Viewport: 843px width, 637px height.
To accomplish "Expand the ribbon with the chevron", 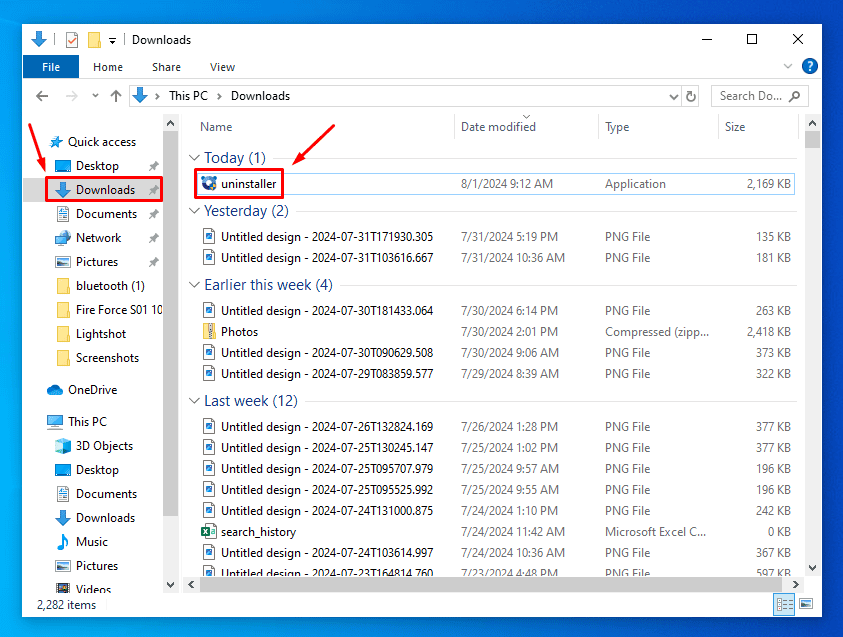I will pos(787,67).
